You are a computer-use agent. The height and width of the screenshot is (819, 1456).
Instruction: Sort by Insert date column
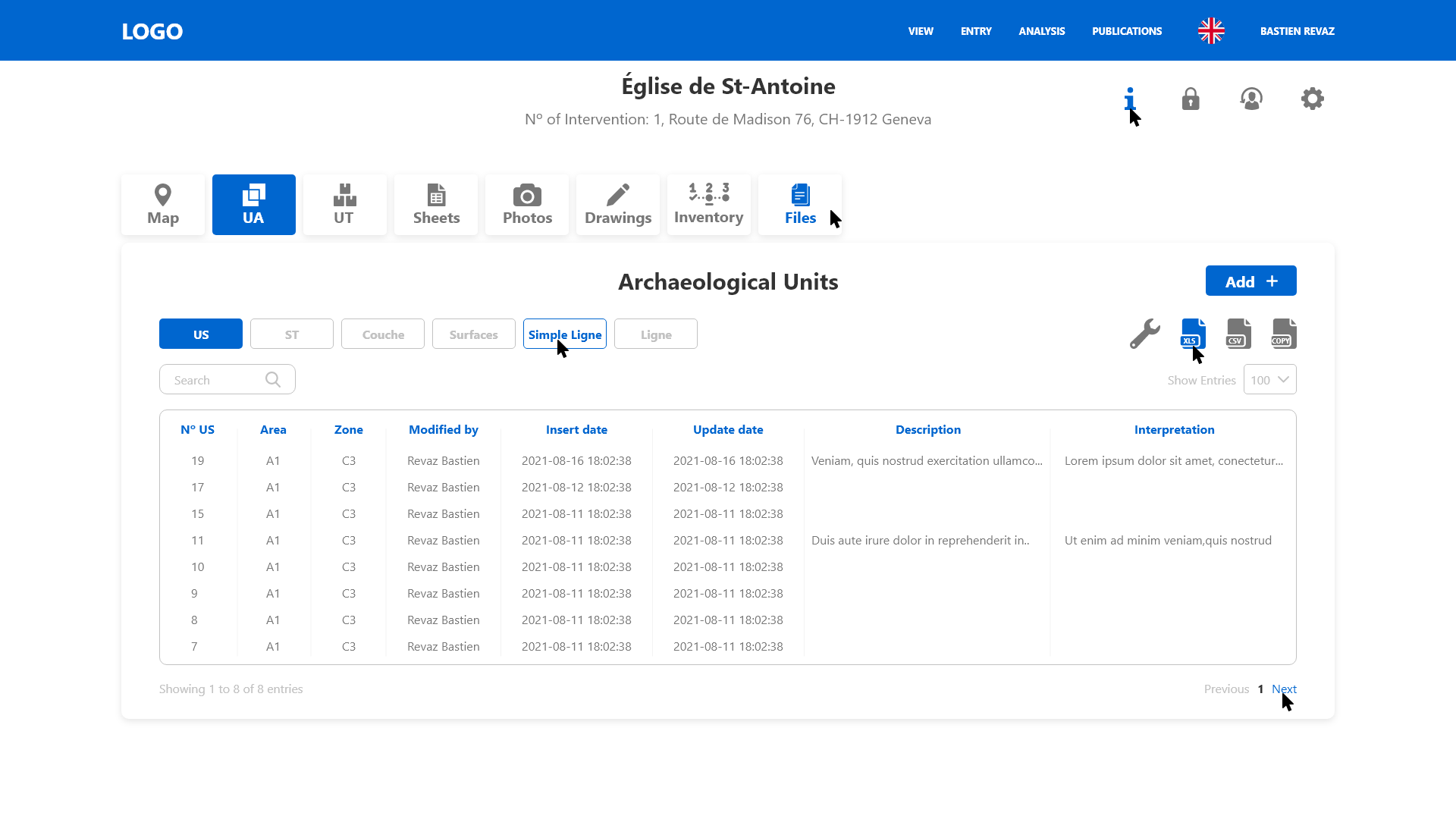click(x=576, y=429)
